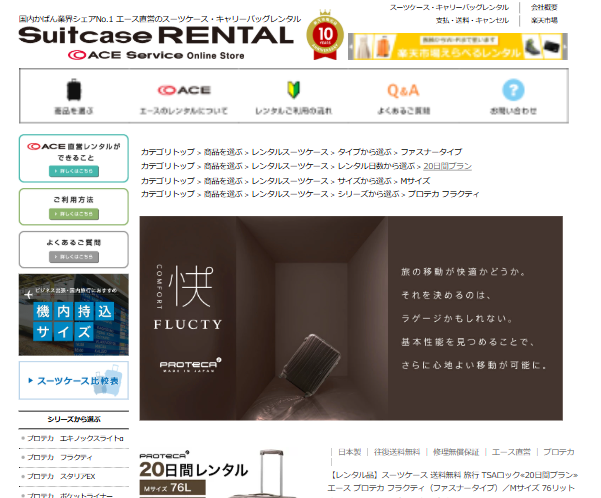Click シリーズから選ぶ sidebar heading
The width and height of the screenshot is (601, 498).
pos(74,419)
